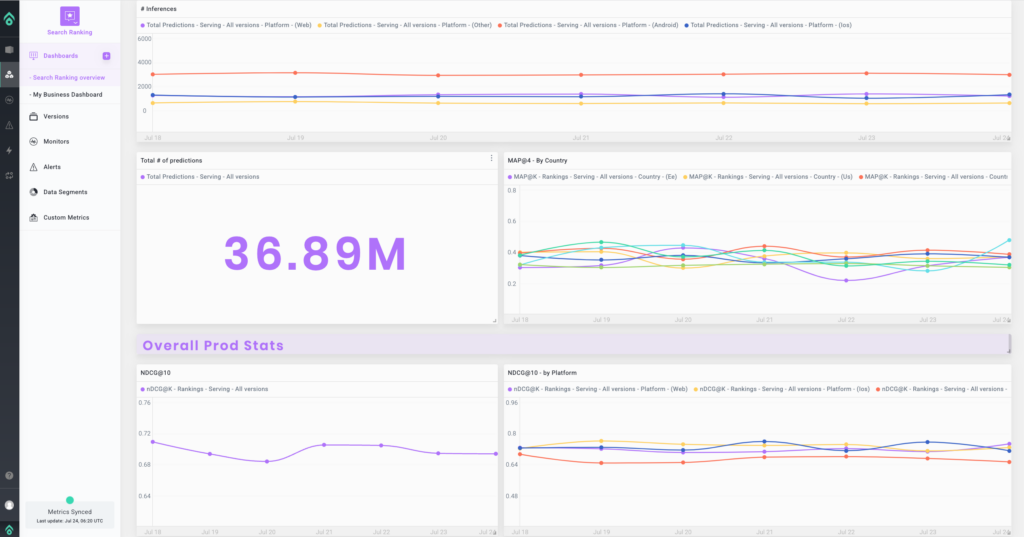Open options menu for Total # of predictions

[x=491, y=158]
